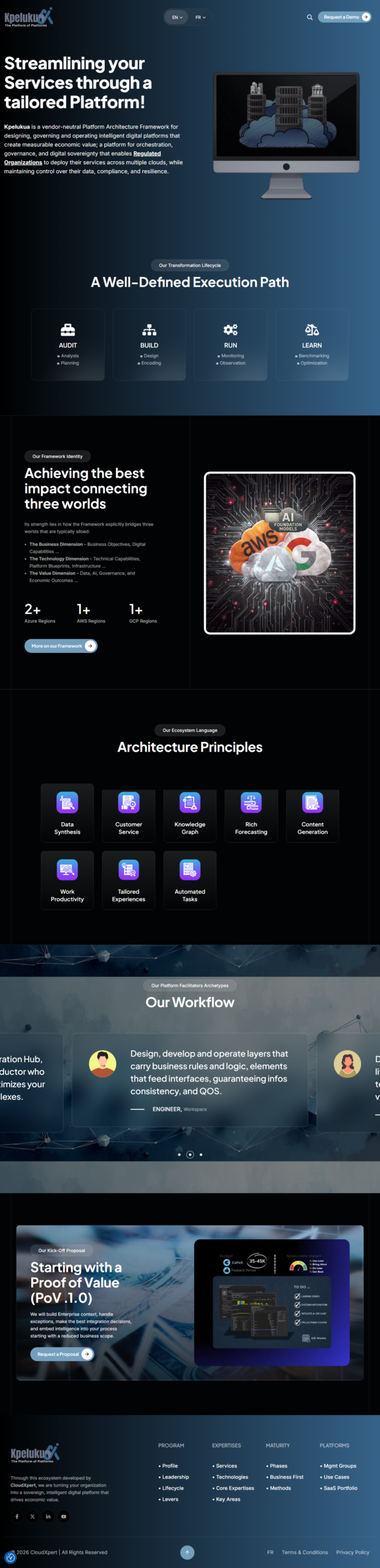Screen dimensions: 380x1568
Task: Click the Kpelukua logo in the header
Action: pyautogui.click(x=29, y=17)
